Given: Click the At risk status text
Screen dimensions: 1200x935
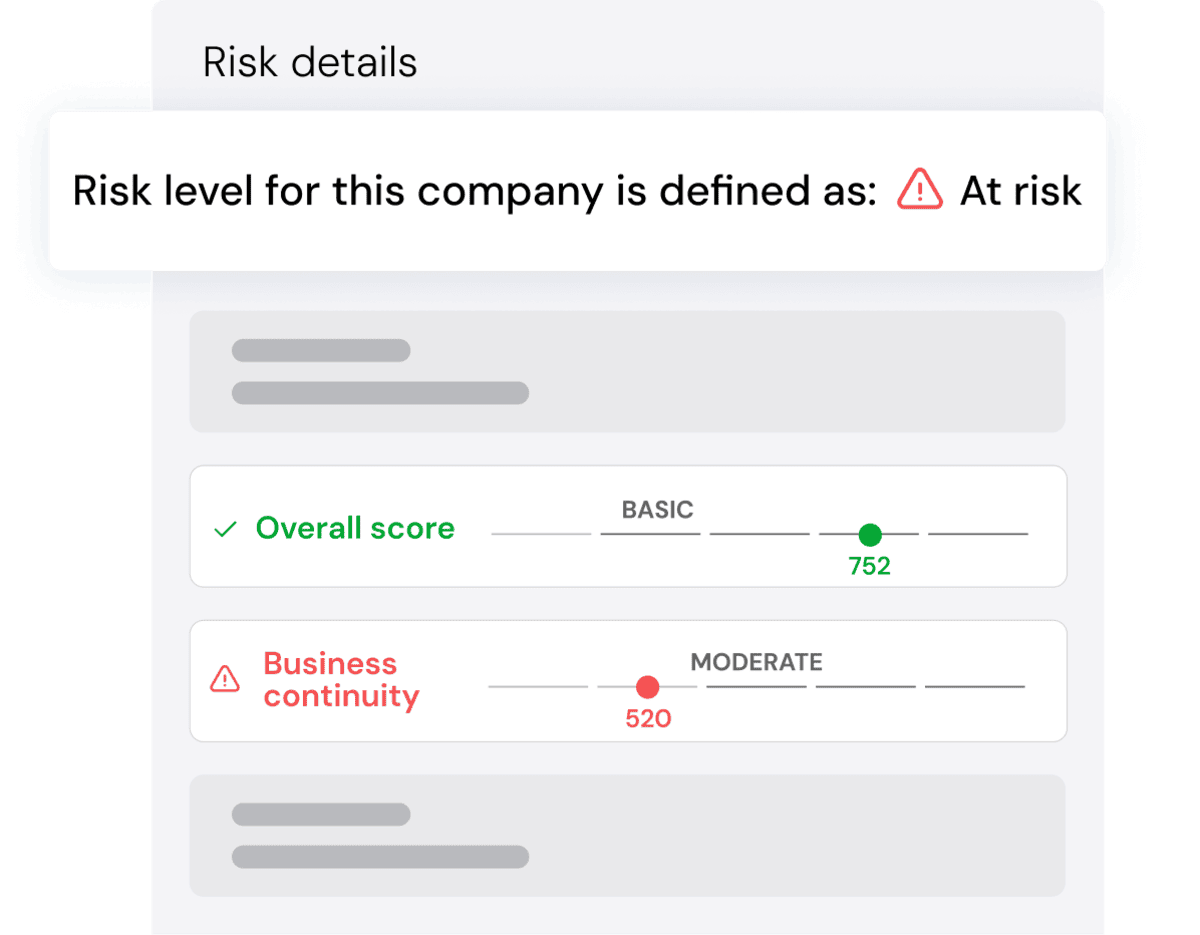Looking at the screenshot, I should click(x=1020, y=190).
